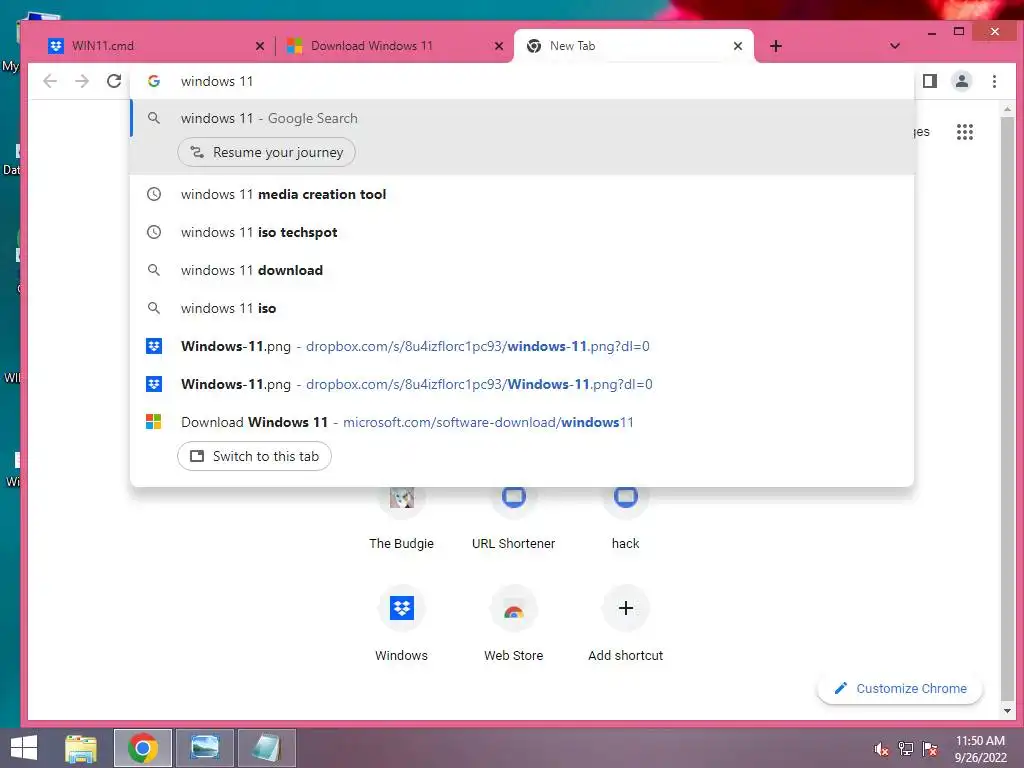1024x768 pixels.
Task: Select the New Tab tab
Action: click(x=633, y=46)
